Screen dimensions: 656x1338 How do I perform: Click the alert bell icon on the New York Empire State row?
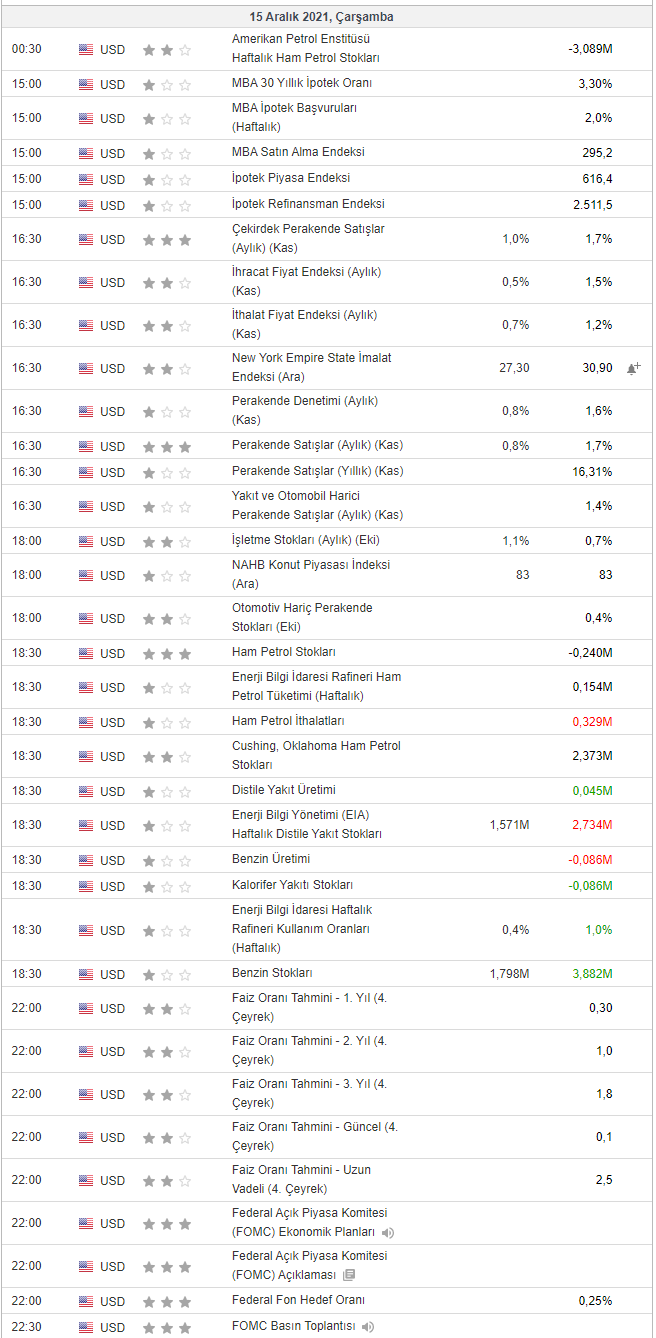point(633,368)
